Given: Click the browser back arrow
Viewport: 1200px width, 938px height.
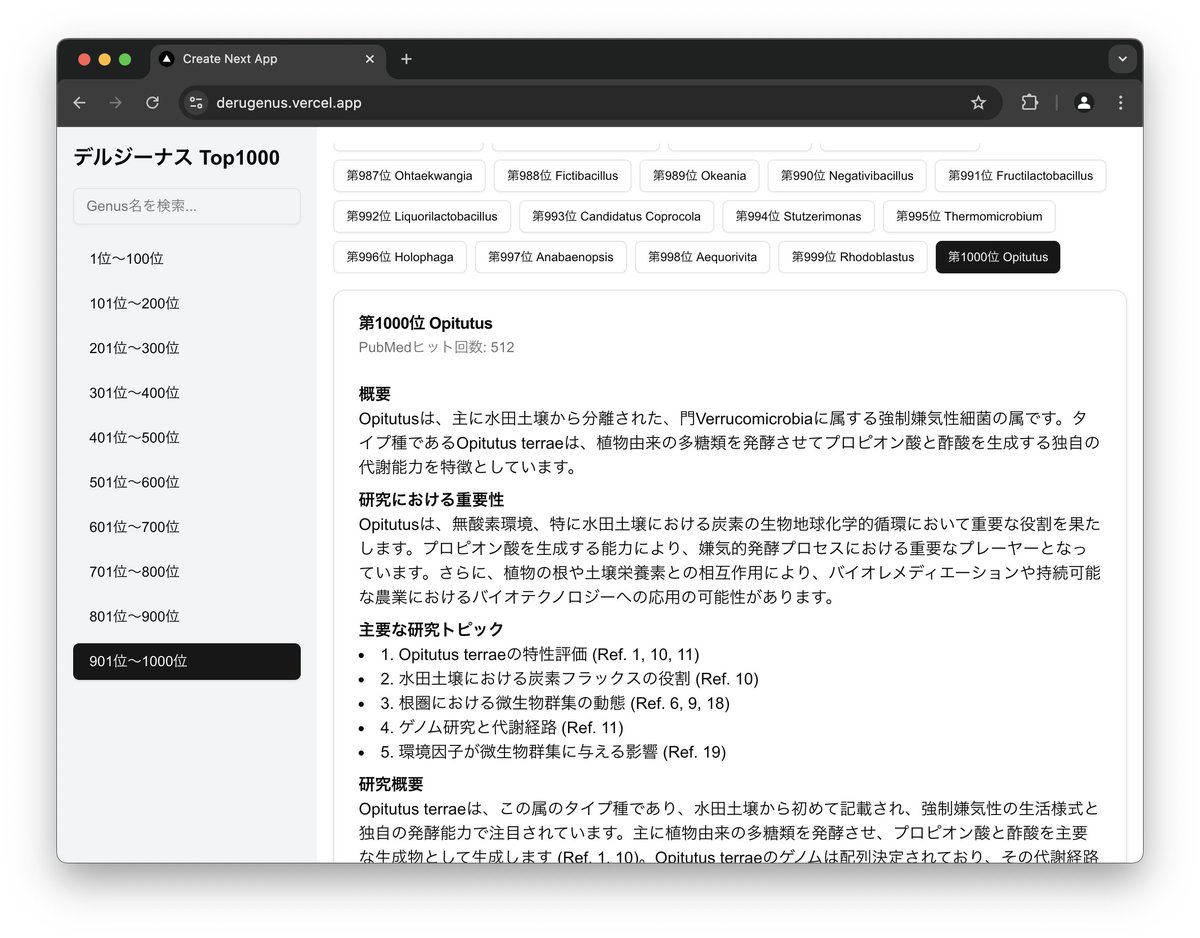Looking at the screenshot, I should point(79,102).
